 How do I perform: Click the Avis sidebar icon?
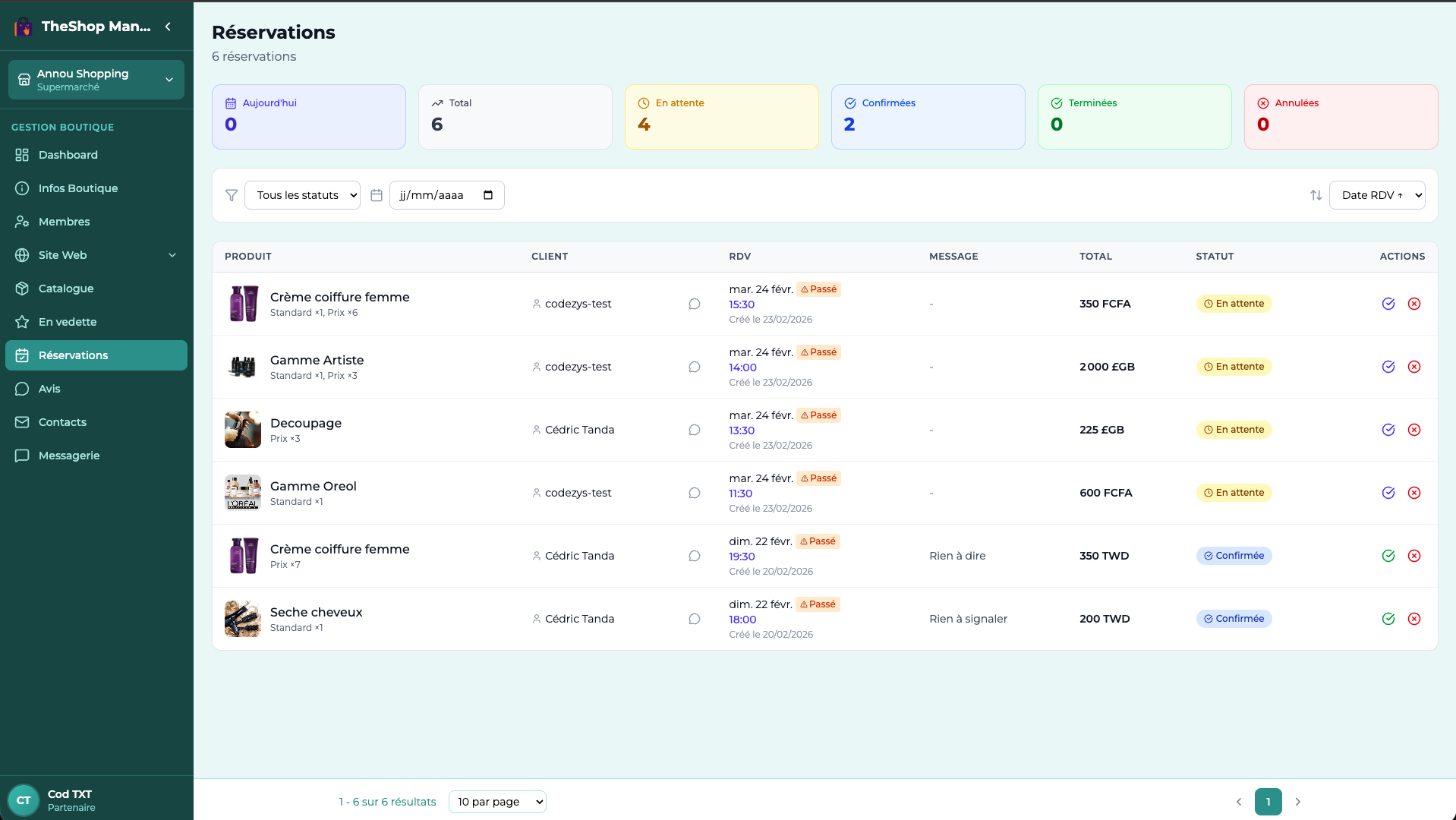pyautogui.click(x=23, y=389)
